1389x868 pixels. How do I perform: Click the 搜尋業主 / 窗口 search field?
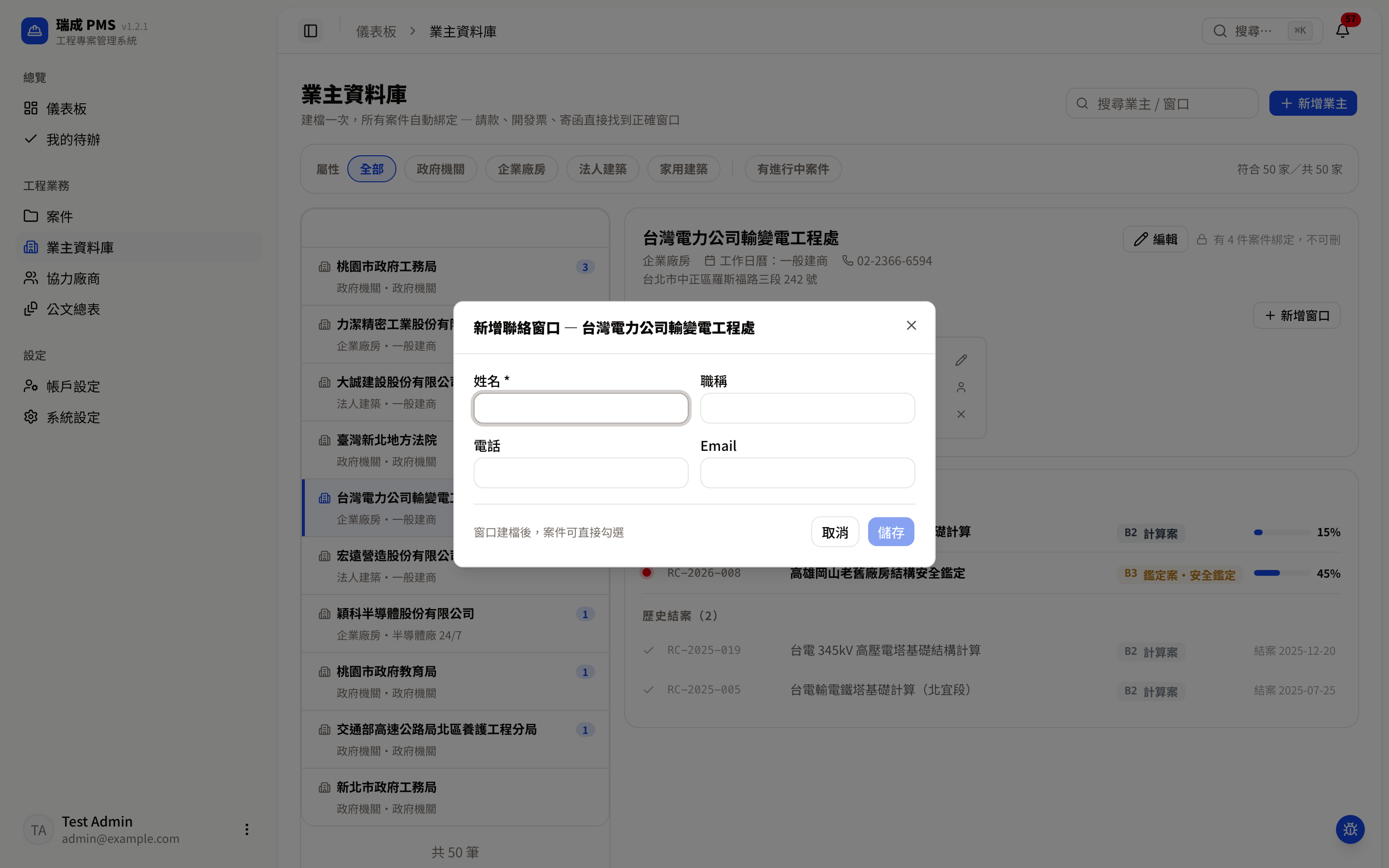click(x=1162, y=103)
